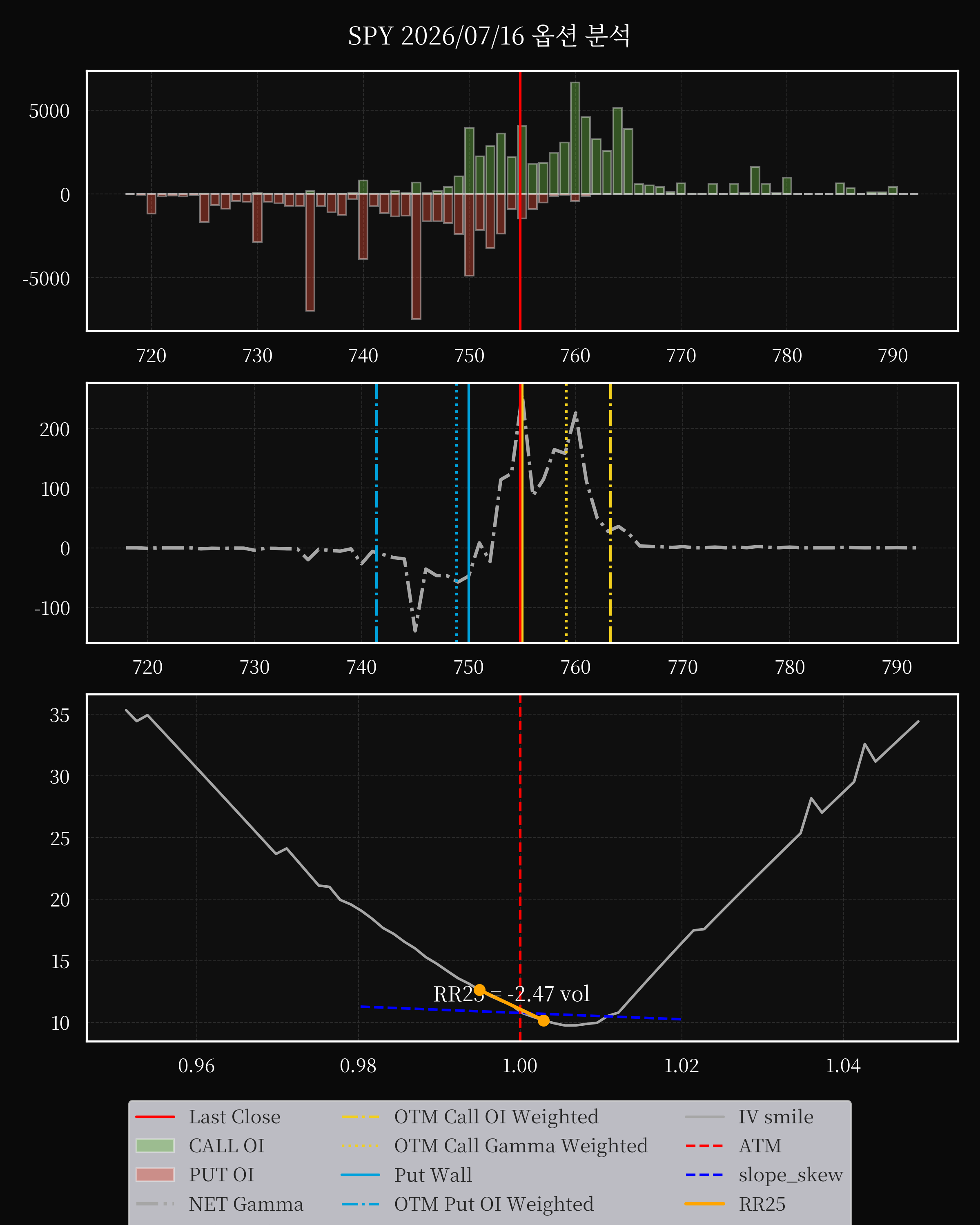This screenshot has height=1225, width=980.
Task: Click the solid blue Put Wall line at 750
Action: point(469,513)
